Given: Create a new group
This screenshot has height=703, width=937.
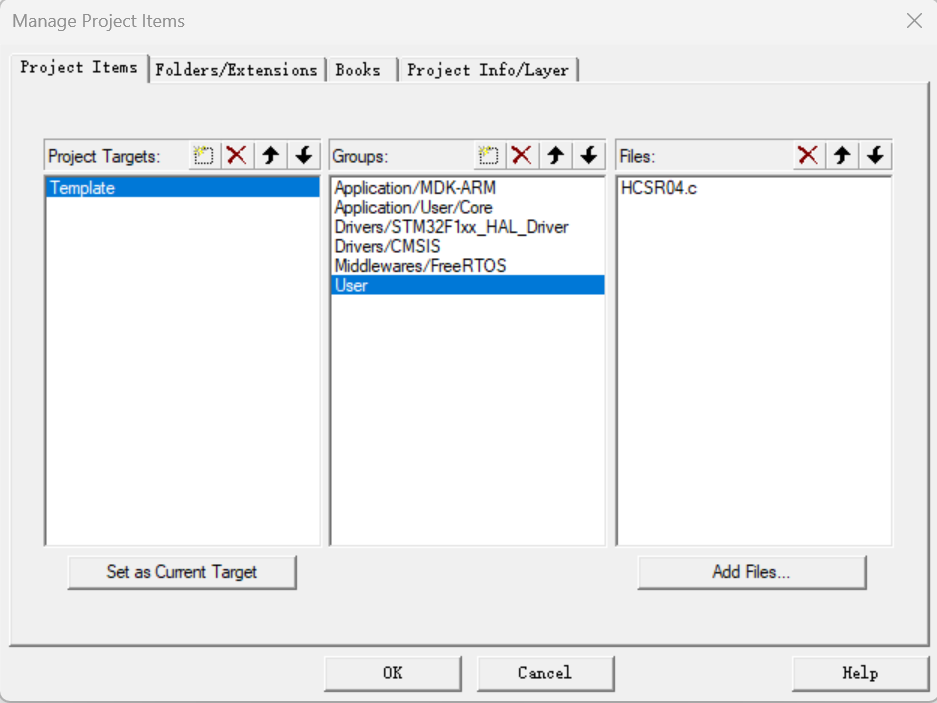Looking at the screenshot, I should click(489, 155).
